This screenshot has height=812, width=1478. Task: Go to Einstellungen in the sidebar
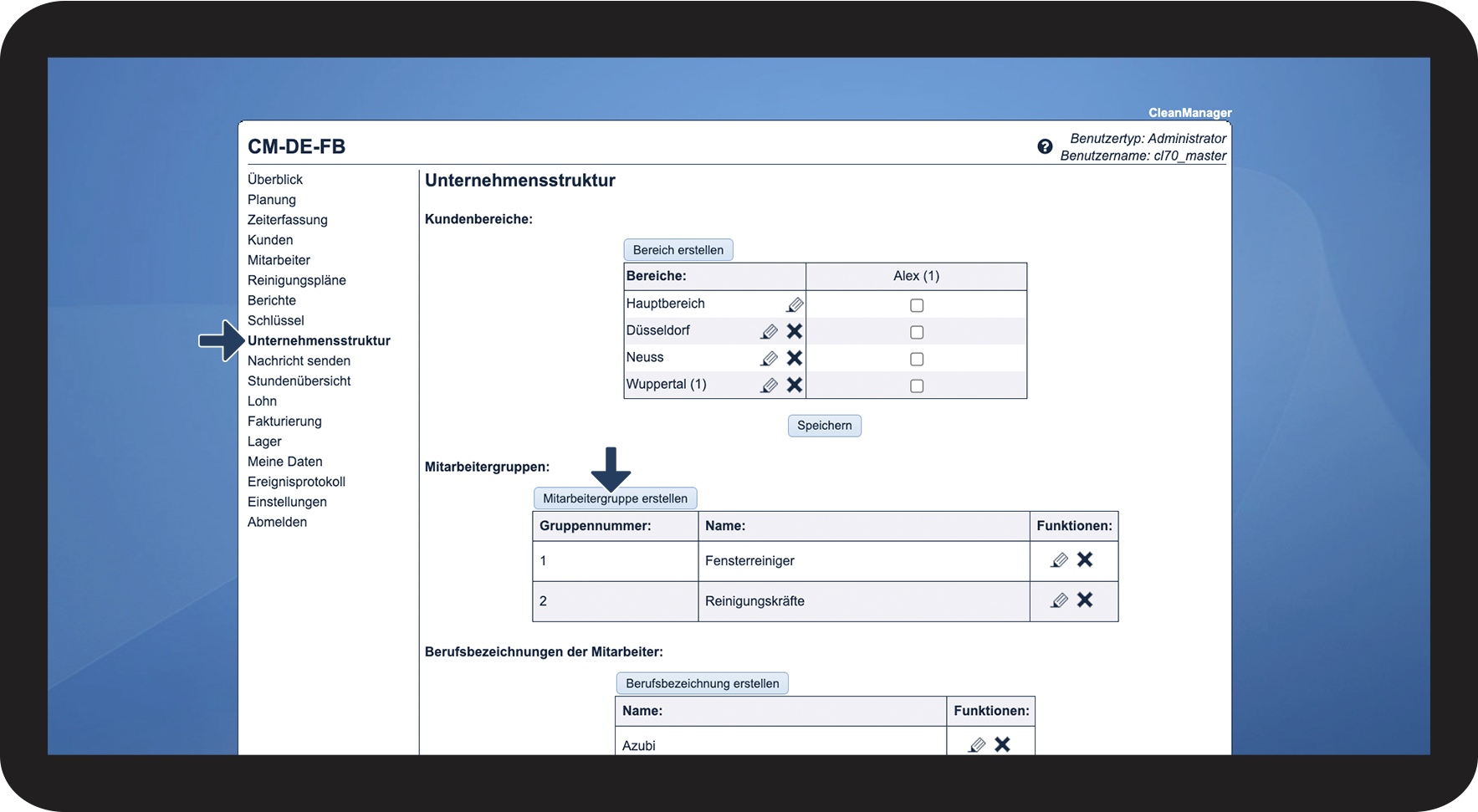coord(287,502)
